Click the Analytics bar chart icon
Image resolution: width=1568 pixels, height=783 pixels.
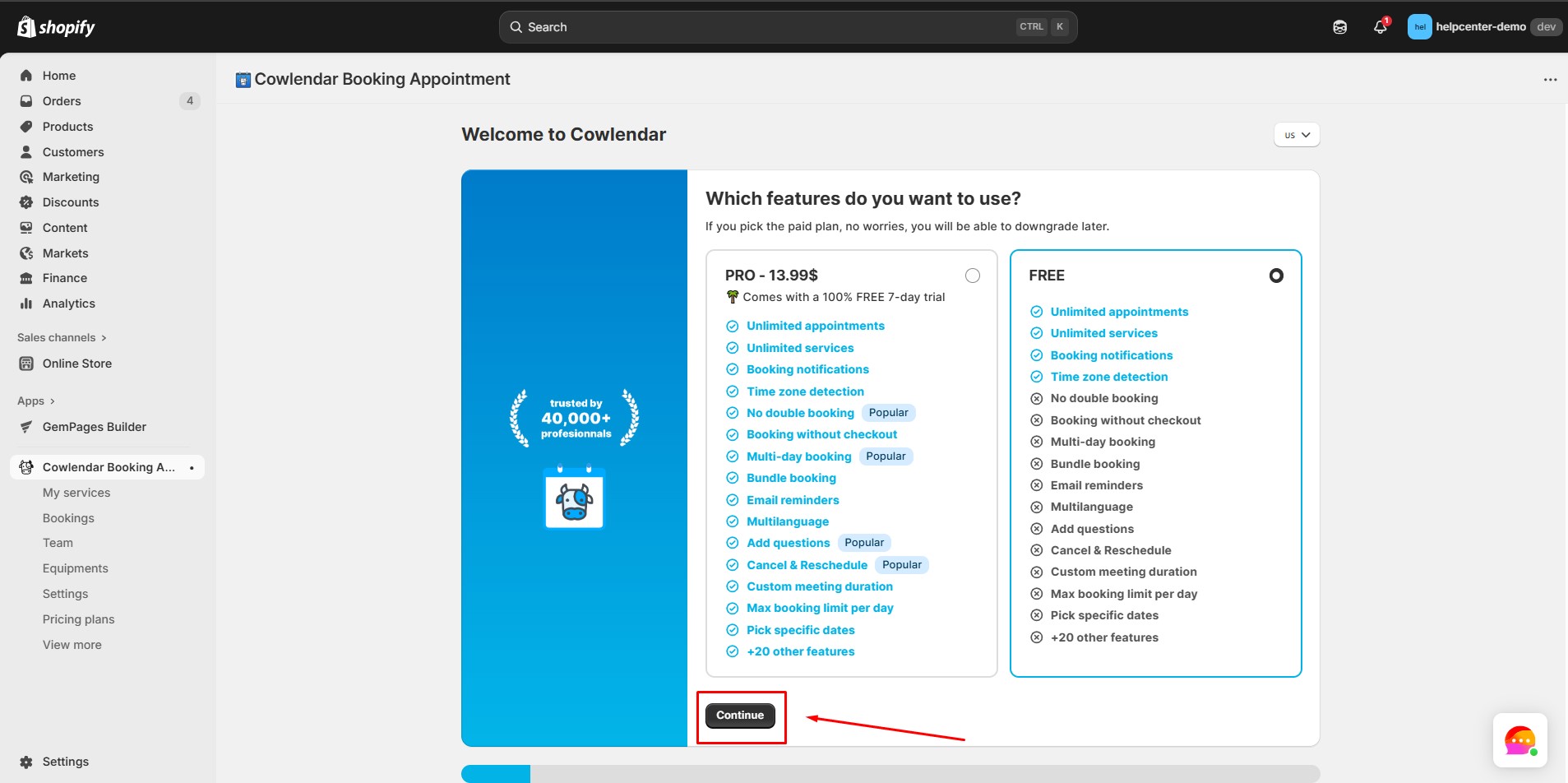(x=26, y=303)
